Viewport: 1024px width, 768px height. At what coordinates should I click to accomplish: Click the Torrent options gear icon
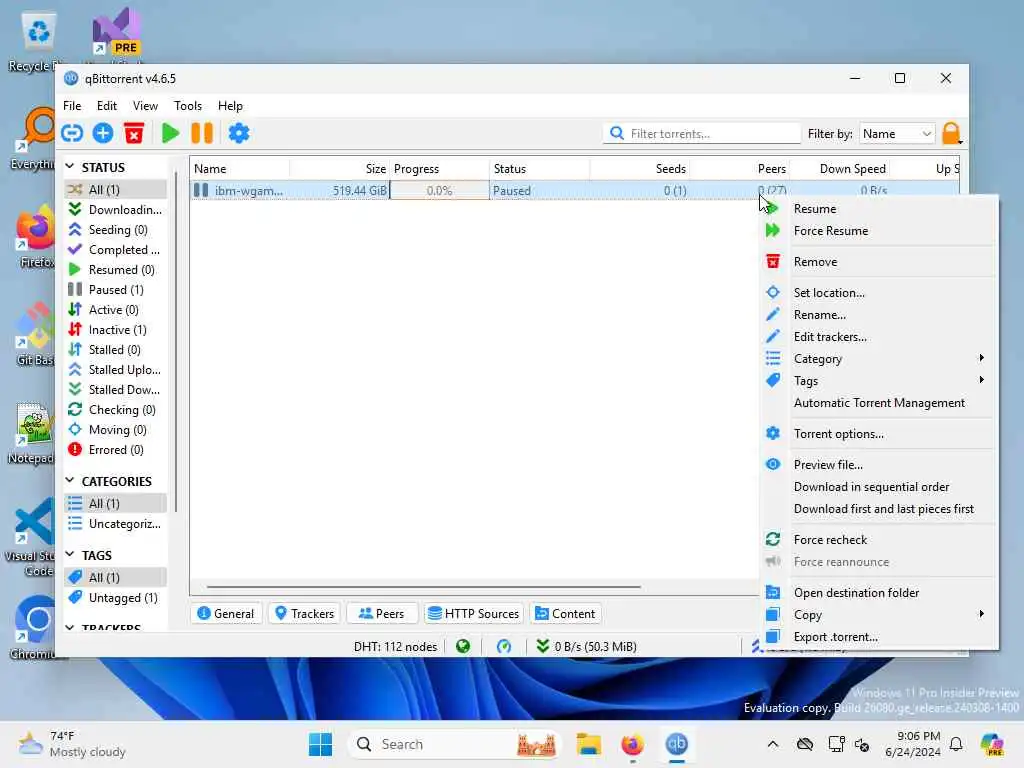click(x=773, y=433)
